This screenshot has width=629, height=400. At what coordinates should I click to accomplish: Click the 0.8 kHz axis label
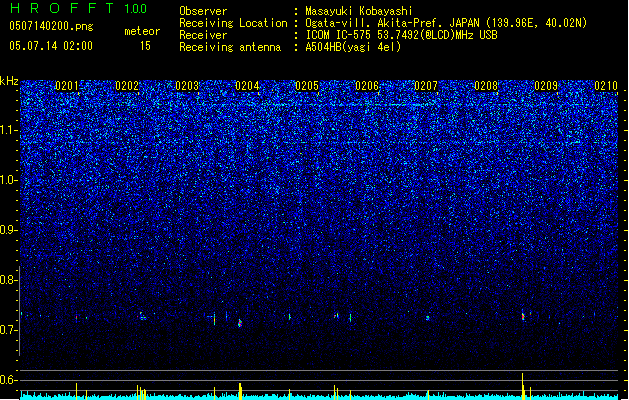point(9,280)
